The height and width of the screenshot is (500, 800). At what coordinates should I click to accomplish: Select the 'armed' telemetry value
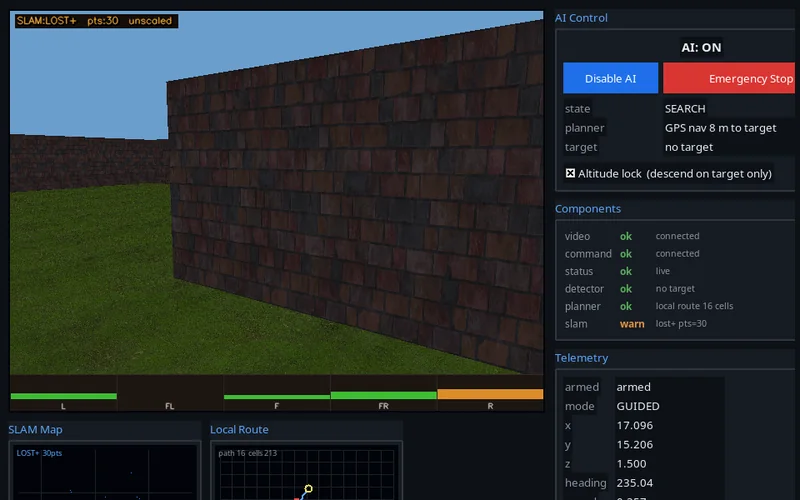pyautogui.click(x=633, y=387)
